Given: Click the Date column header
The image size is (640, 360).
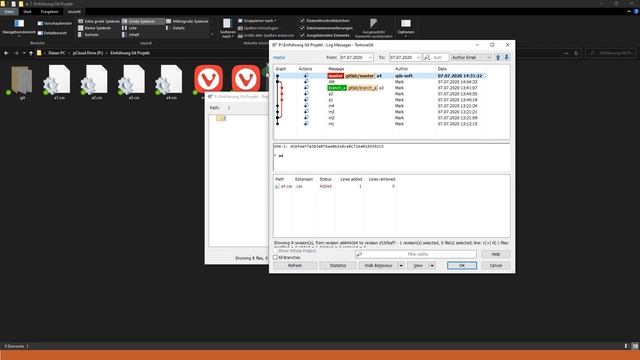Looking at the screenshot, I should pos(442,69).
